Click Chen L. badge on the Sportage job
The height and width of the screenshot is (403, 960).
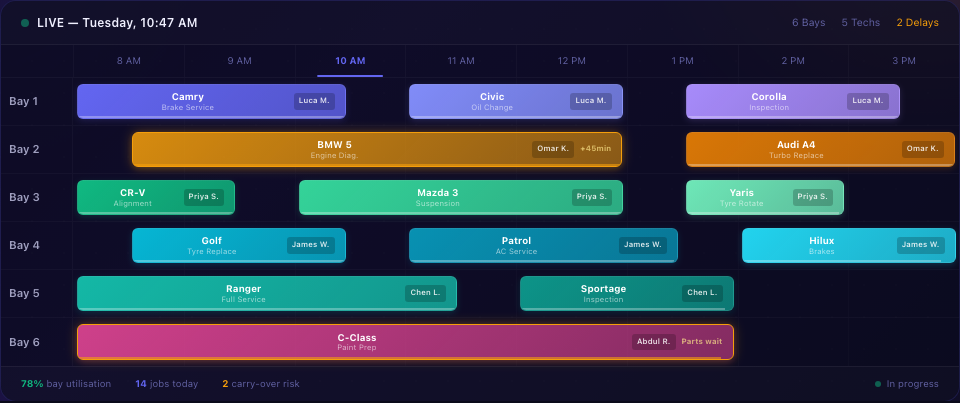click(x=702, y=293)
